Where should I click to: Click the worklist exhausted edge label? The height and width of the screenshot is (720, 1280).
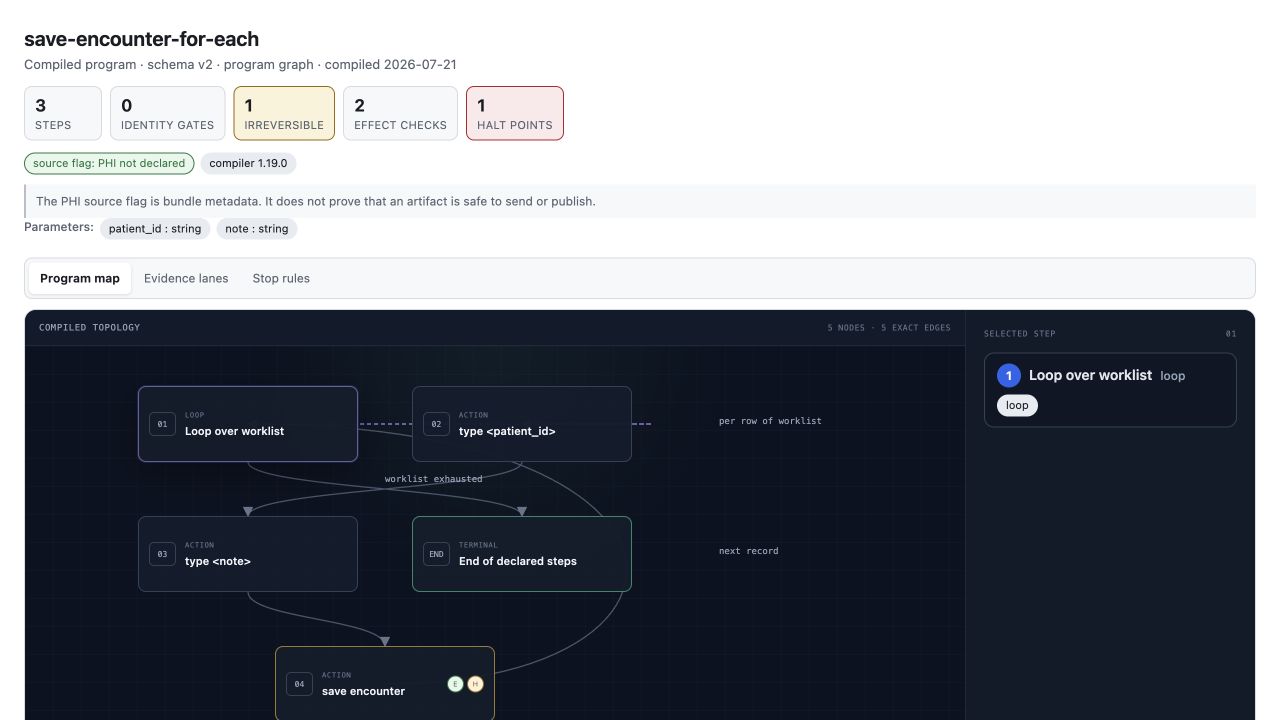(x=434, y=479)
